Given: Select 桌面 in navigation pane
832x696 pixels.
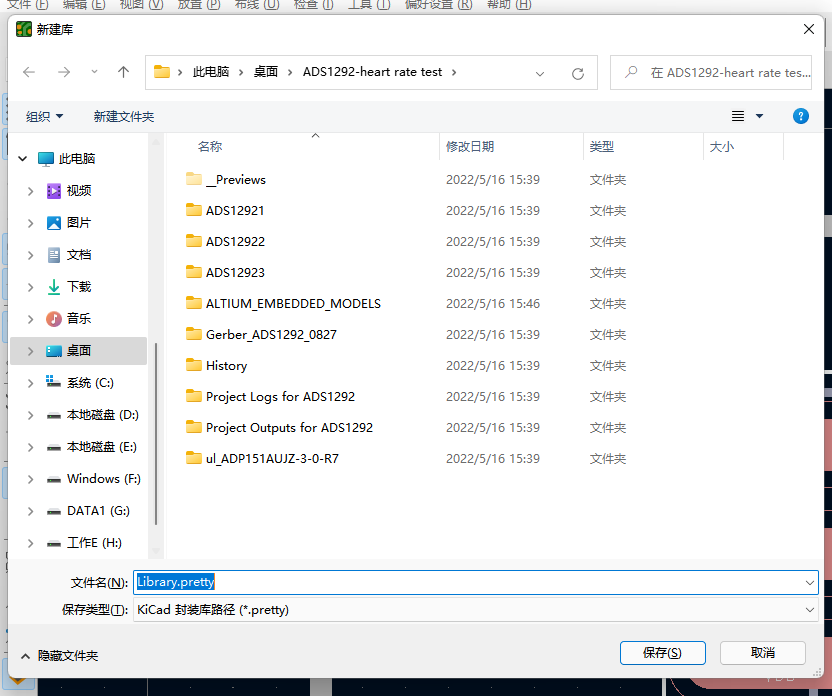Looking at the screenshot, I should 79,351.
